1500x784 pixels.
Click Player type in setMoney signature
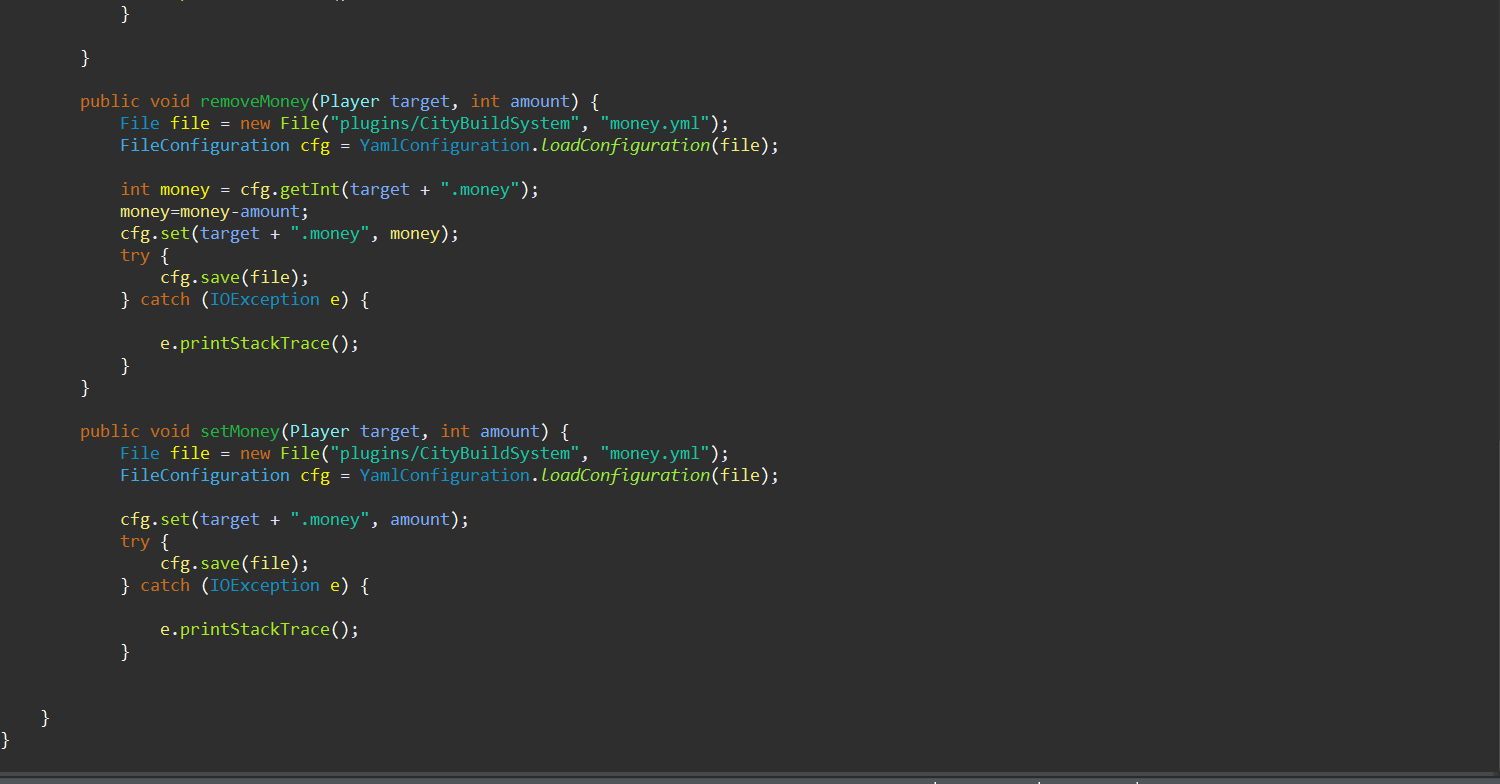(320, 431)
